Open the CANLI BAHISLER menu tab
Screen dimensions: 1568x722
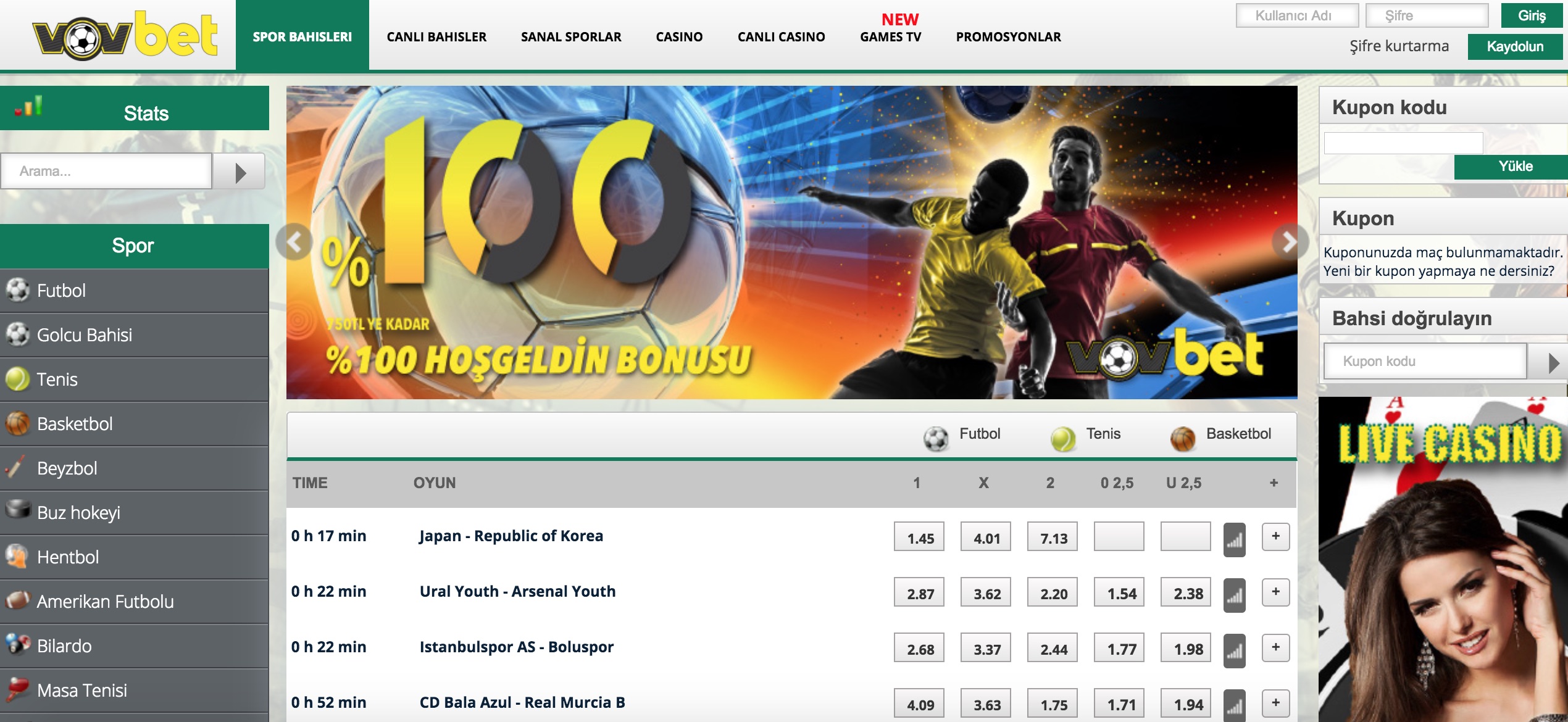coord(436,37)
